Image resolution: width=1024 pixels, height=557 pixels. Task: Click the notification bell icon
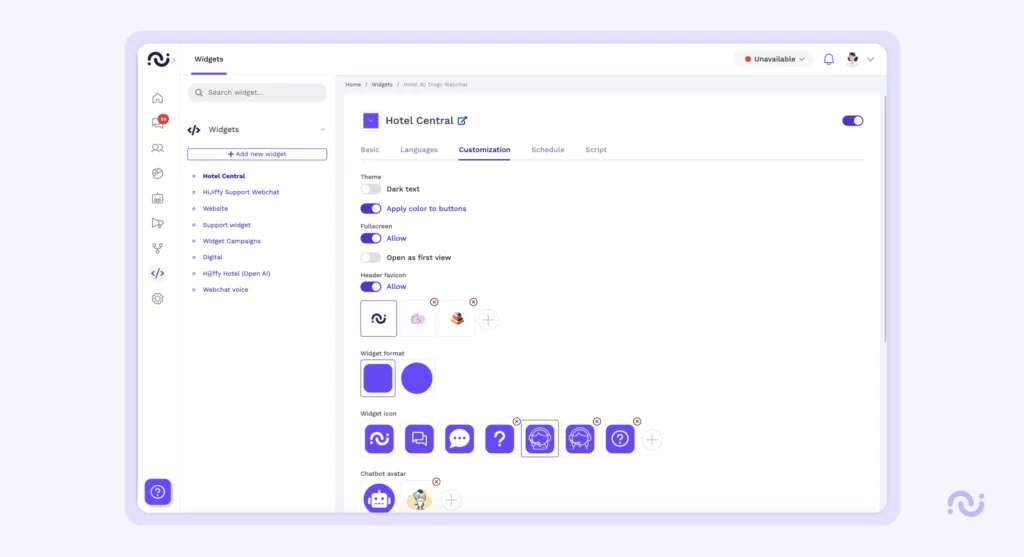pyautogui.click(x=828, y=59)
